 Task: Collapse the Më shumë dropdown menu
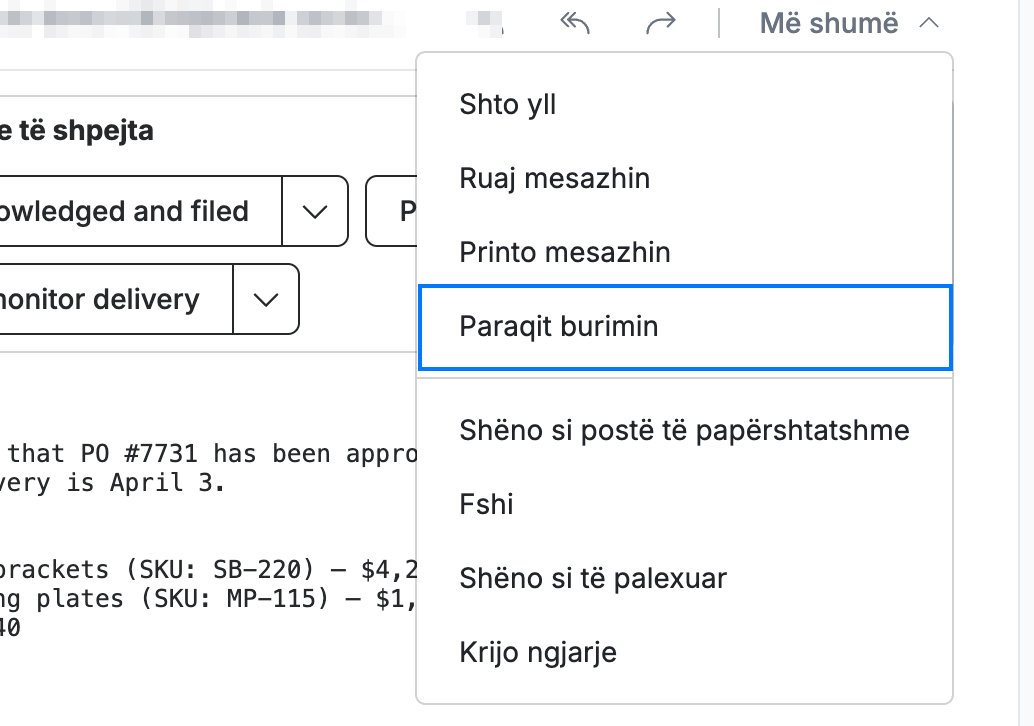coord(849,23)
